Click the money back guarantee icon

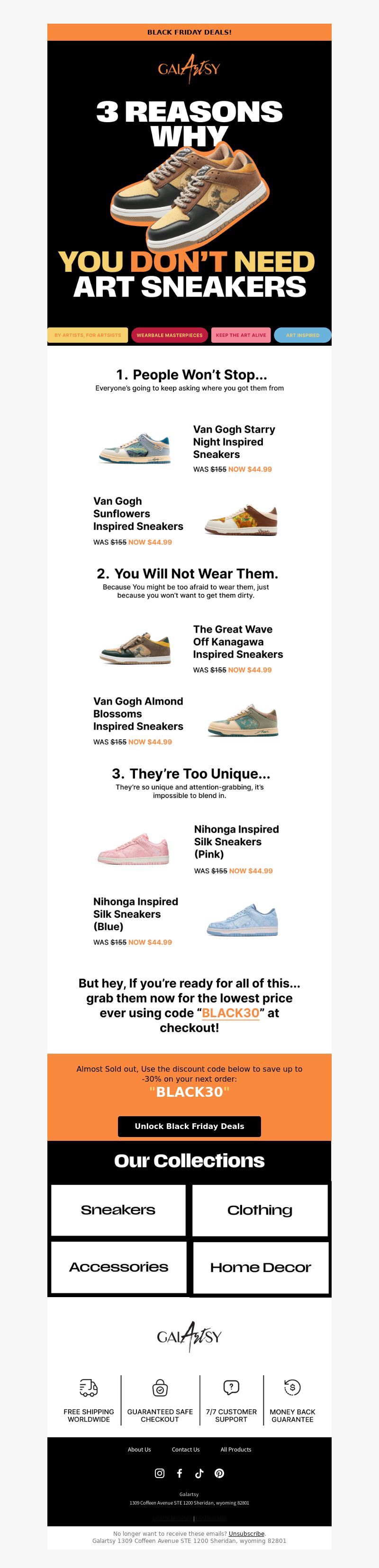(x=292, y=1387)
